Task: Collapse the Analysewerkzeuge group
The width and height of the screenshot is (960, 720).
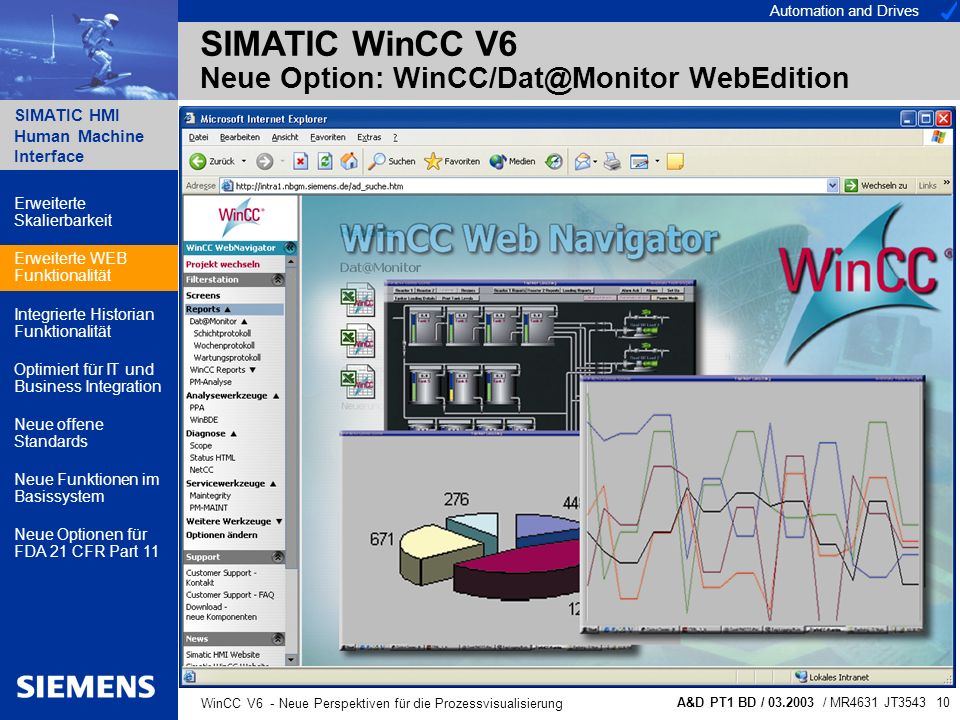Action: [x=276, y=396]
